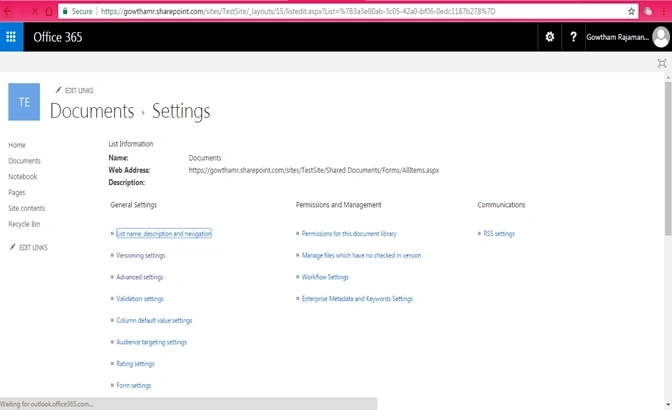This screenshot has height=410, width=672.
Task: Open Column default value settings
Action: click(154, 320)
